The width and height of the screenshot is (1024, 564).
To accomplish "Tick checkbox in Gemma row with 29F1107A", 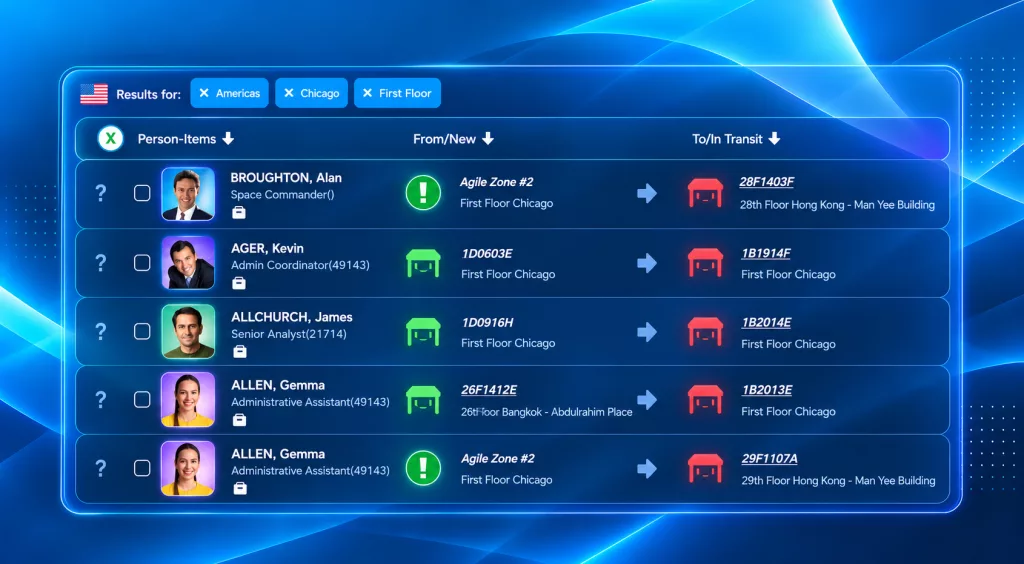I will 142,468.
